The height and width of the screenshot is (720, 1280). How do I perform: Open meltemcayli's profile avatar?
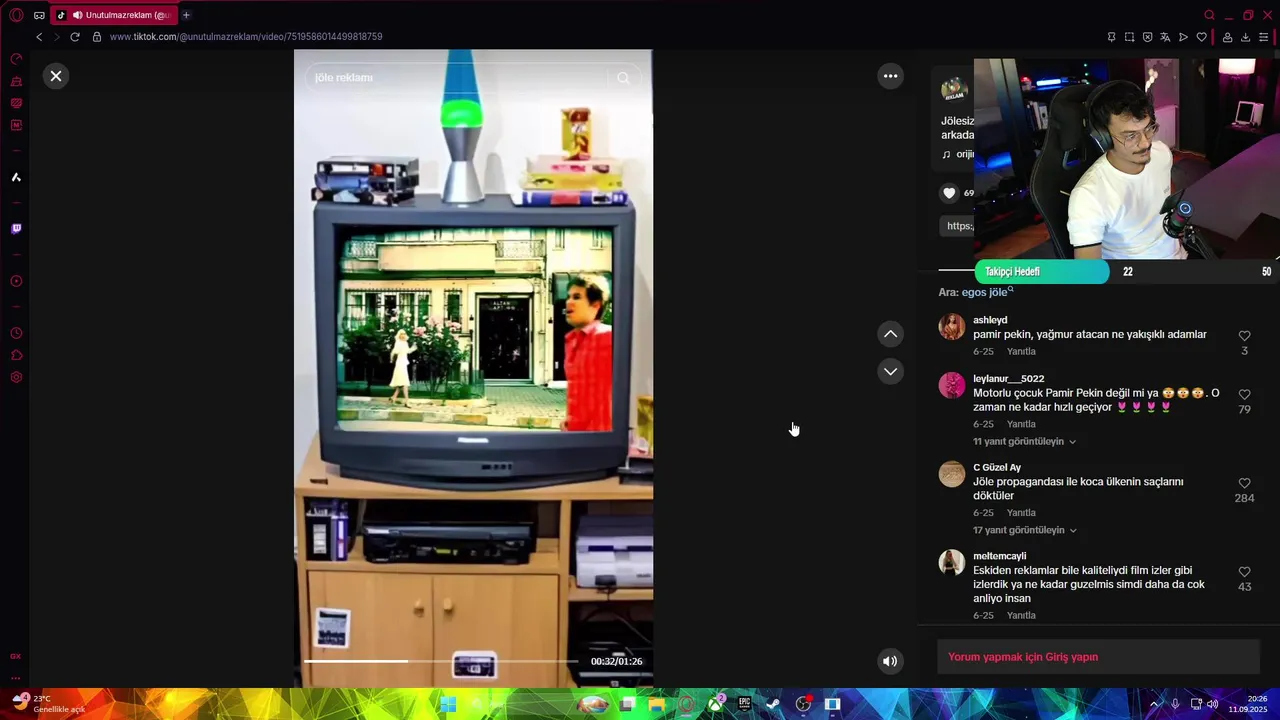click(952, 562)
